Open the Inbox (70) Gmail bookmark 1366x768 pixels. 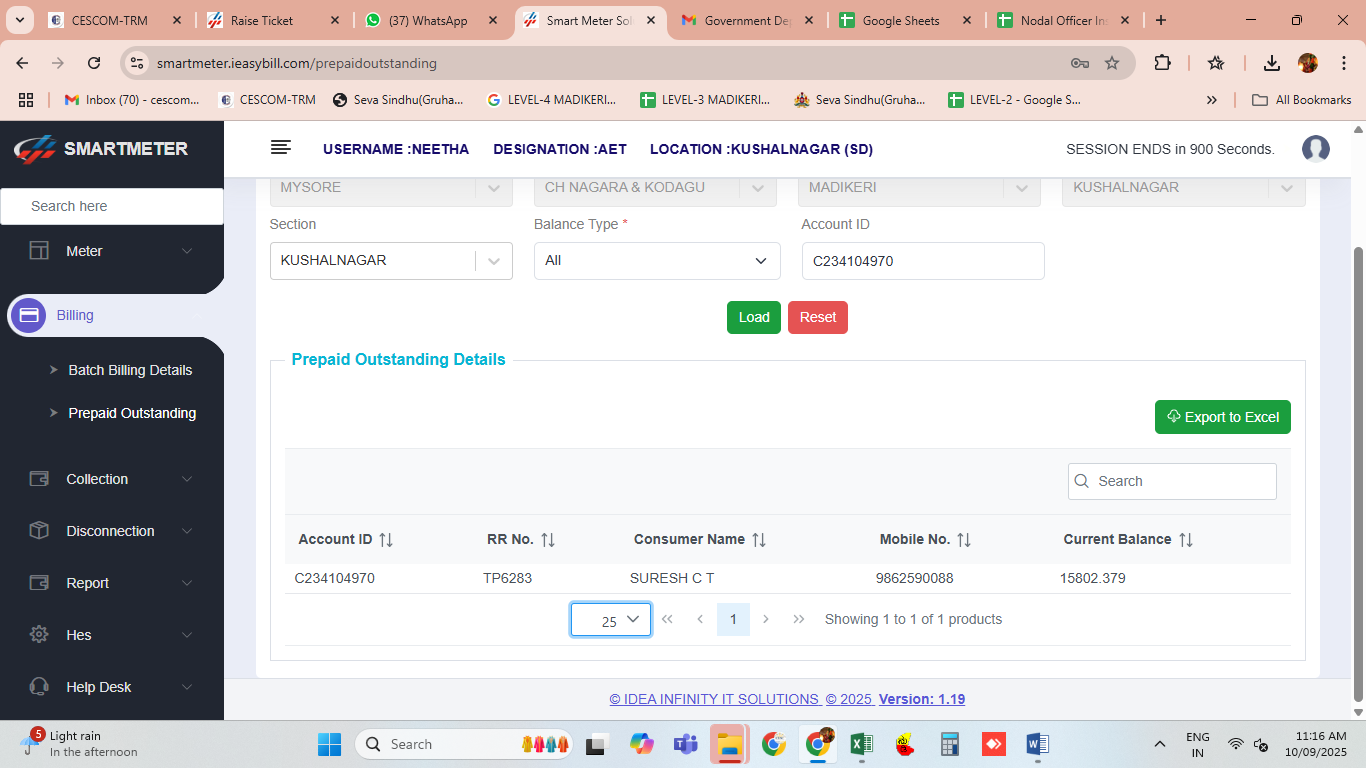point(132,100)
